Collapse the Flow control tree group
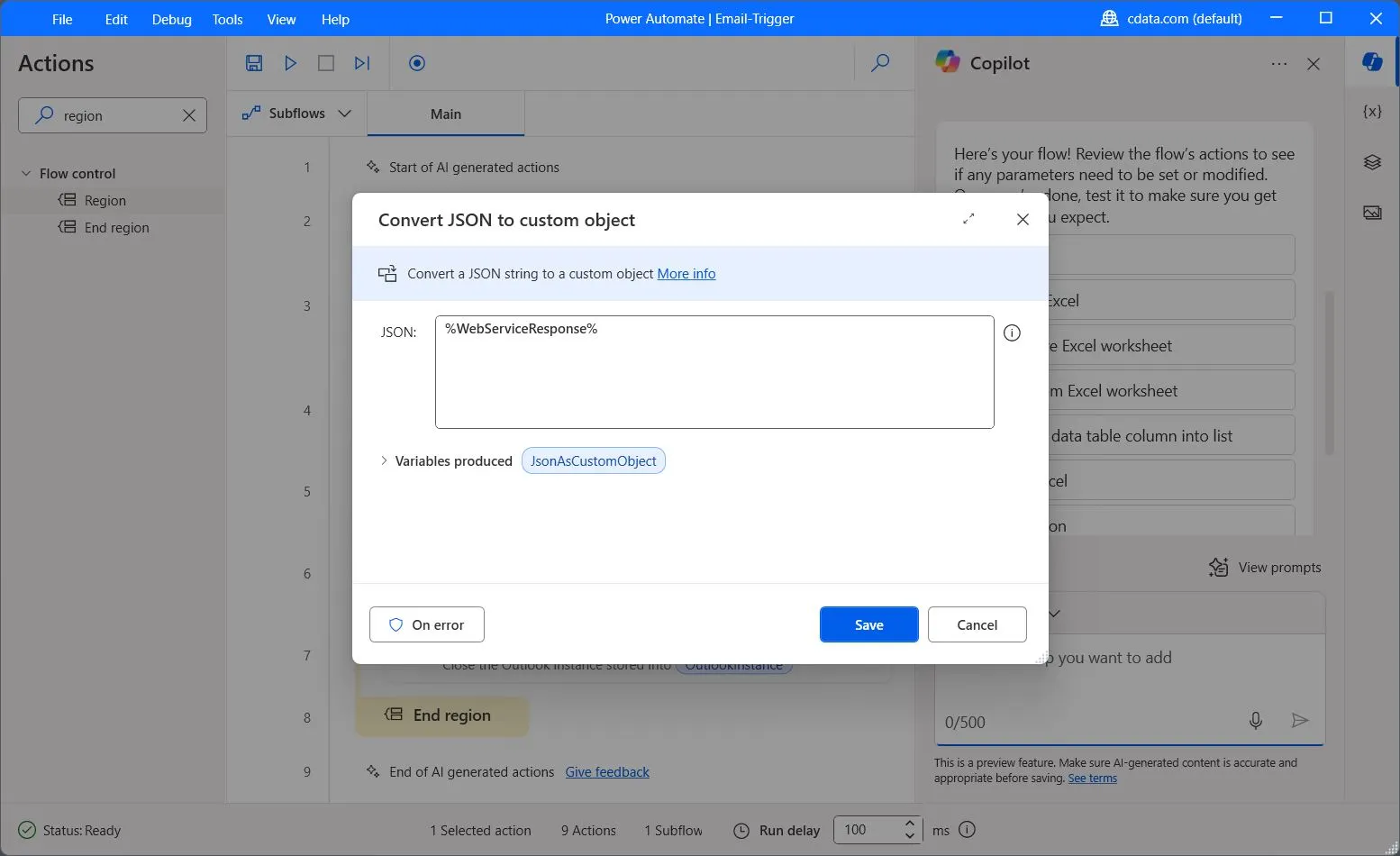Image resolution: width=1400 pixels, height=856 pixels. coord(26,173)
